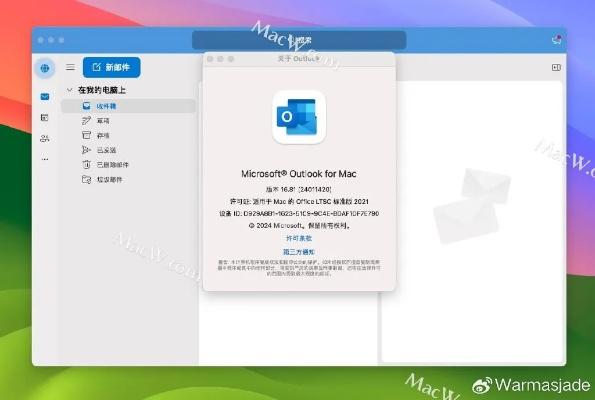This screenshot has height=400, width=595.
Task: Select the 已删除邮件 Deleted Items folder
Action: pos(128,165)
